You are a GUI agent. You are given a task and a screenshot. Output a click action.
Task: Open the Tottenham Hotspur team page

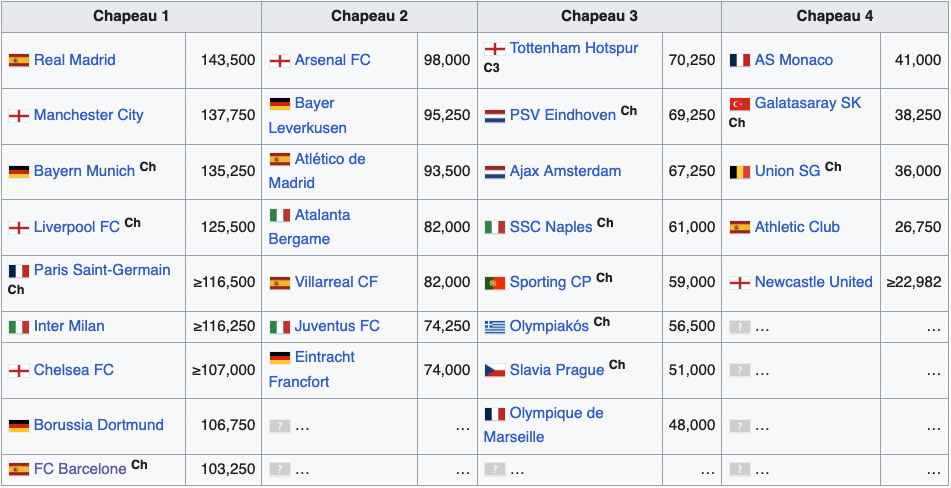tap(573, 48)
